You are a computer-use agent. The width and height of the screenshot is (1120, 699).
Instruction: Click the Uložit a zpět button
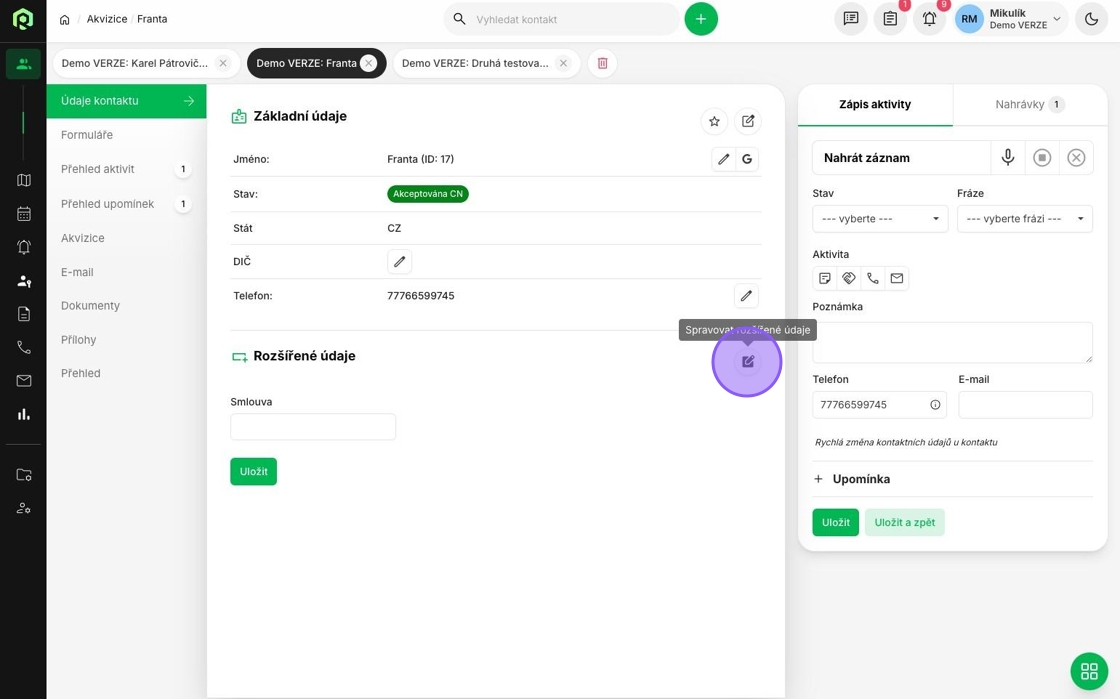pyautogui.click(x=904, y=522)
